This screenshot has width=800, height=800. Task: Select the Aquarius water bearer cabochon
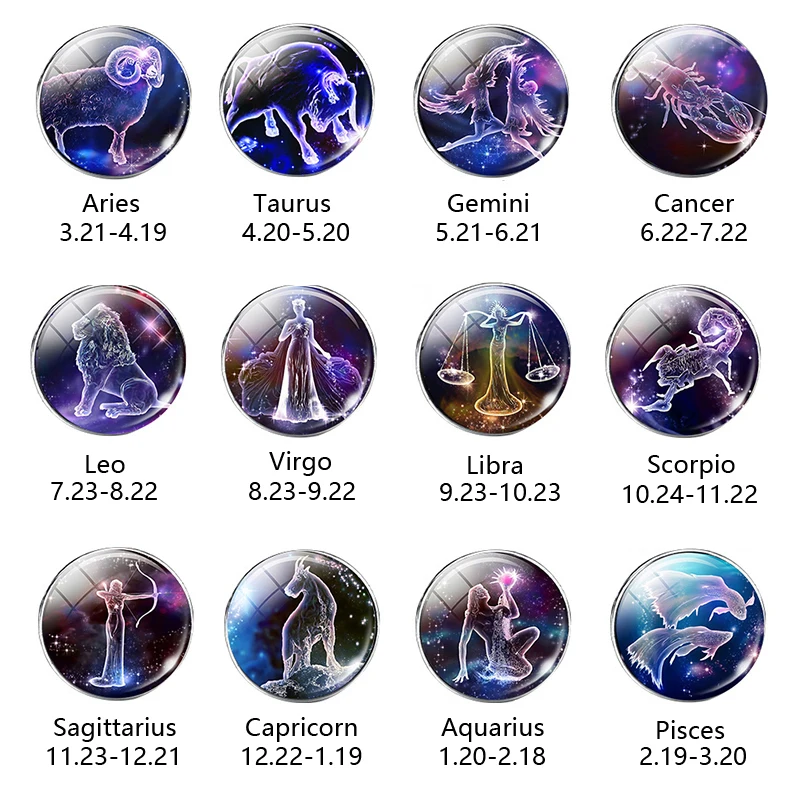(x=493, y=626)
